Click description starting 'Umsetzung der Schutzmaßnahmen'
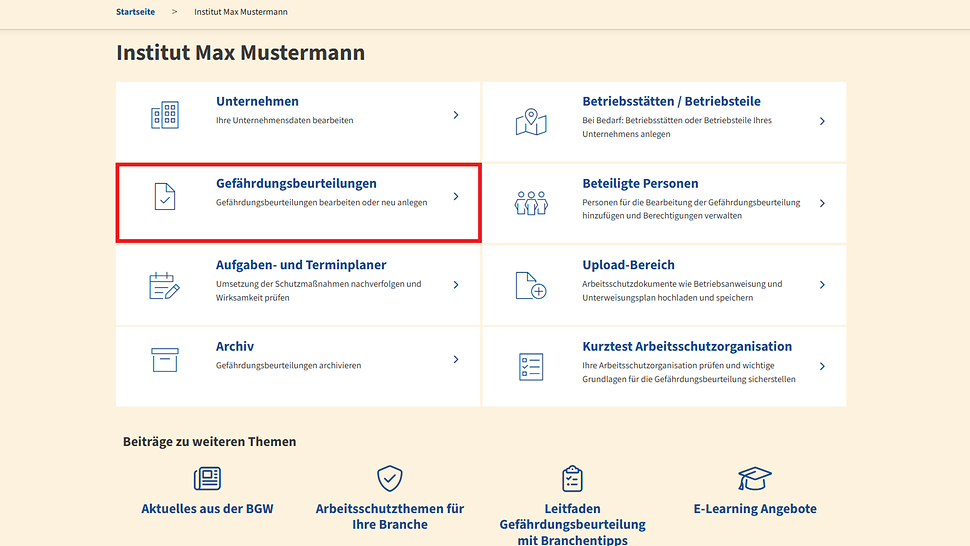This screenshot has height=546, width=970. [x=319, y=291]
